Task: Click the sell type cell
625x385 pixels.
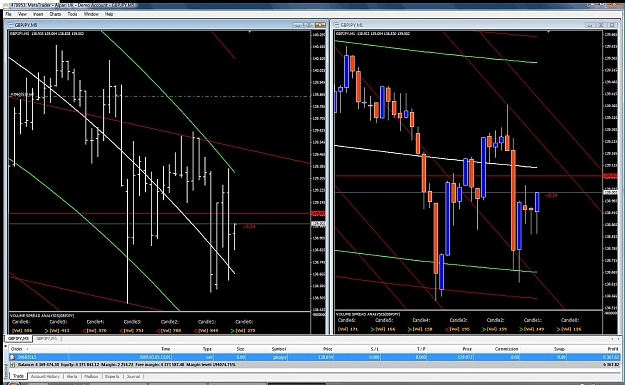Action: pyautogui.click(x=209, y=357)
